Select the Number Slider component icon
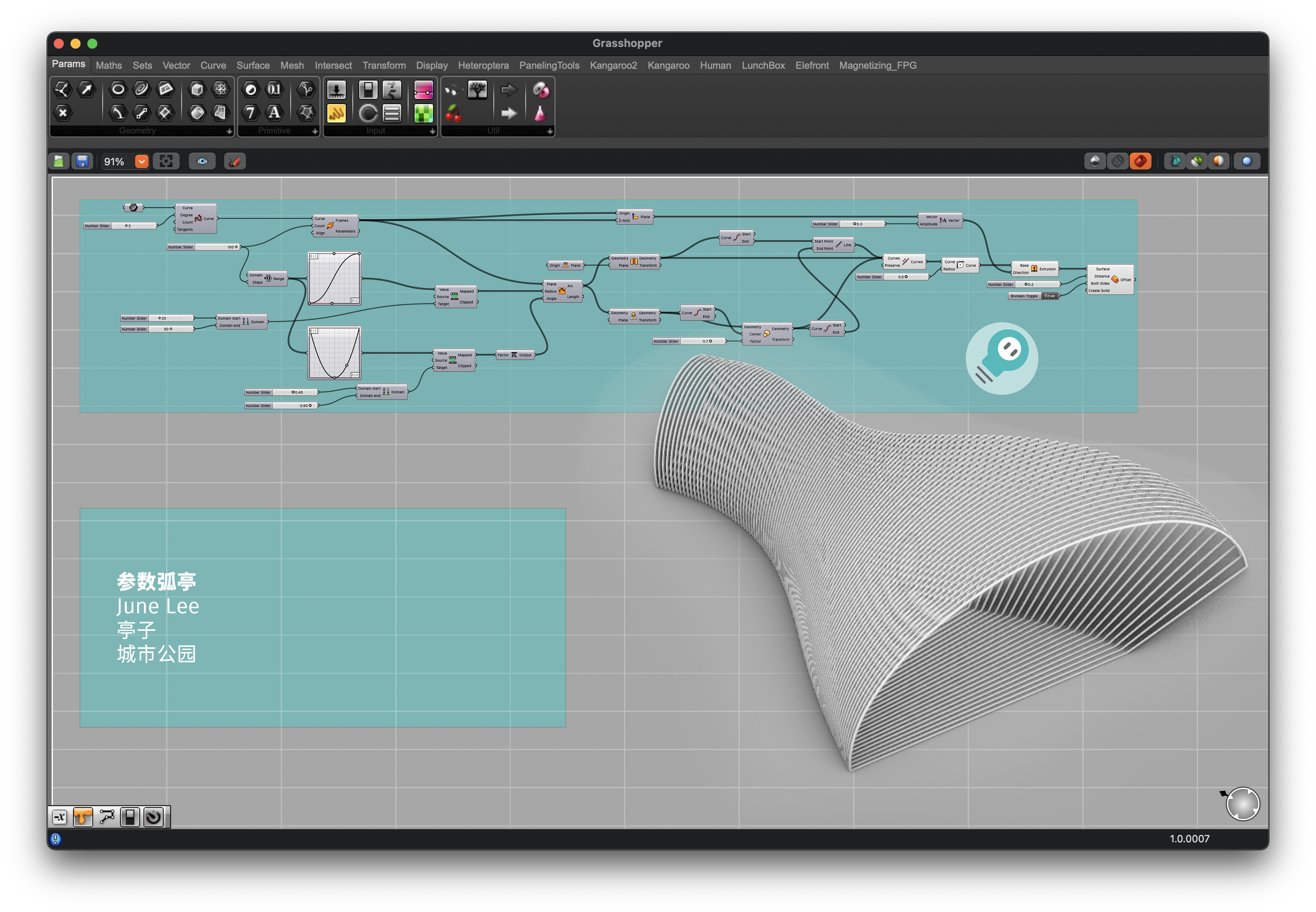This screenshot has width=1316, height=912. pos(336,90)
